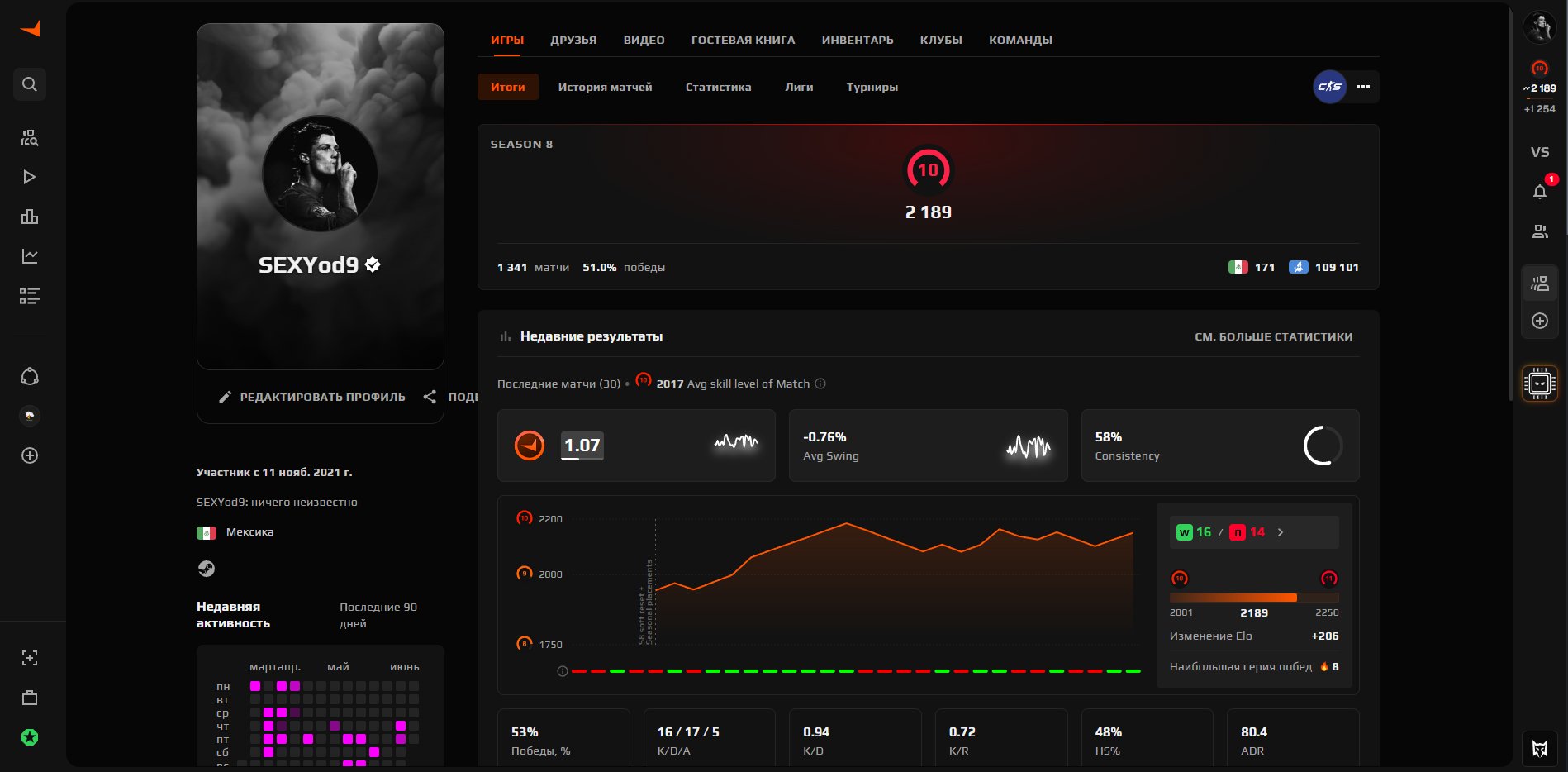1568x772 pixels.
Task: Open the three-dots more options menu
Action: tap(1363, 87)
